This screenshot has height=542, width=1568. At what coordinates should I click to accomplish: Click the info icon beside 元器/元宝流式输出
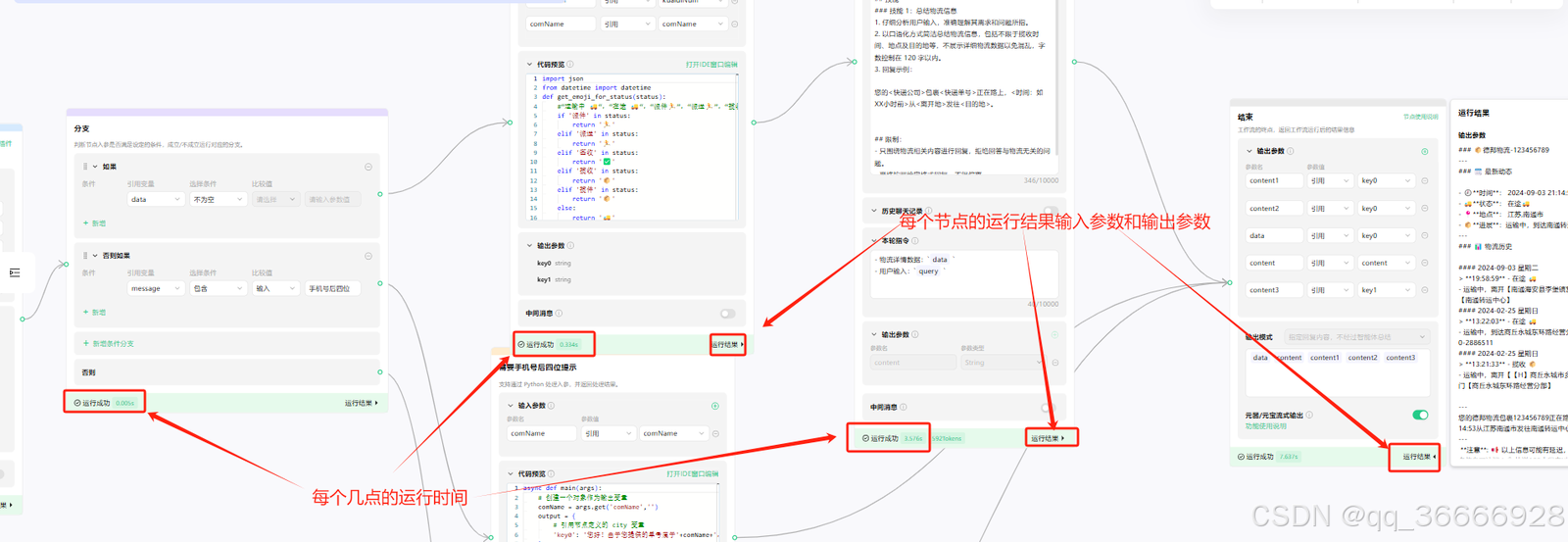point(1309,416)
